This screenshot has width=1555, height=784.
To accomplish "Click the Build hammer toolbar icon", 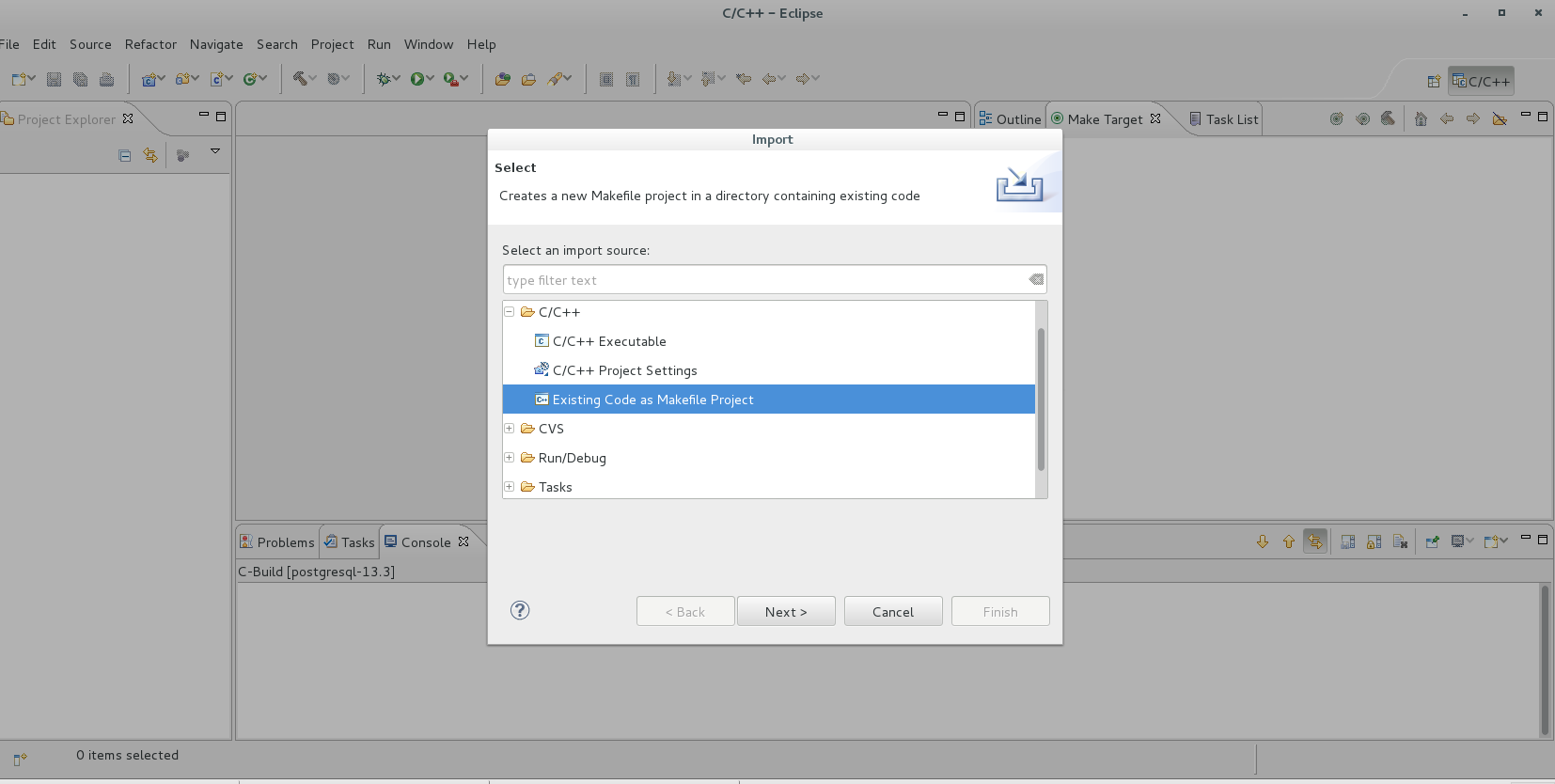I will coord(300,79).
